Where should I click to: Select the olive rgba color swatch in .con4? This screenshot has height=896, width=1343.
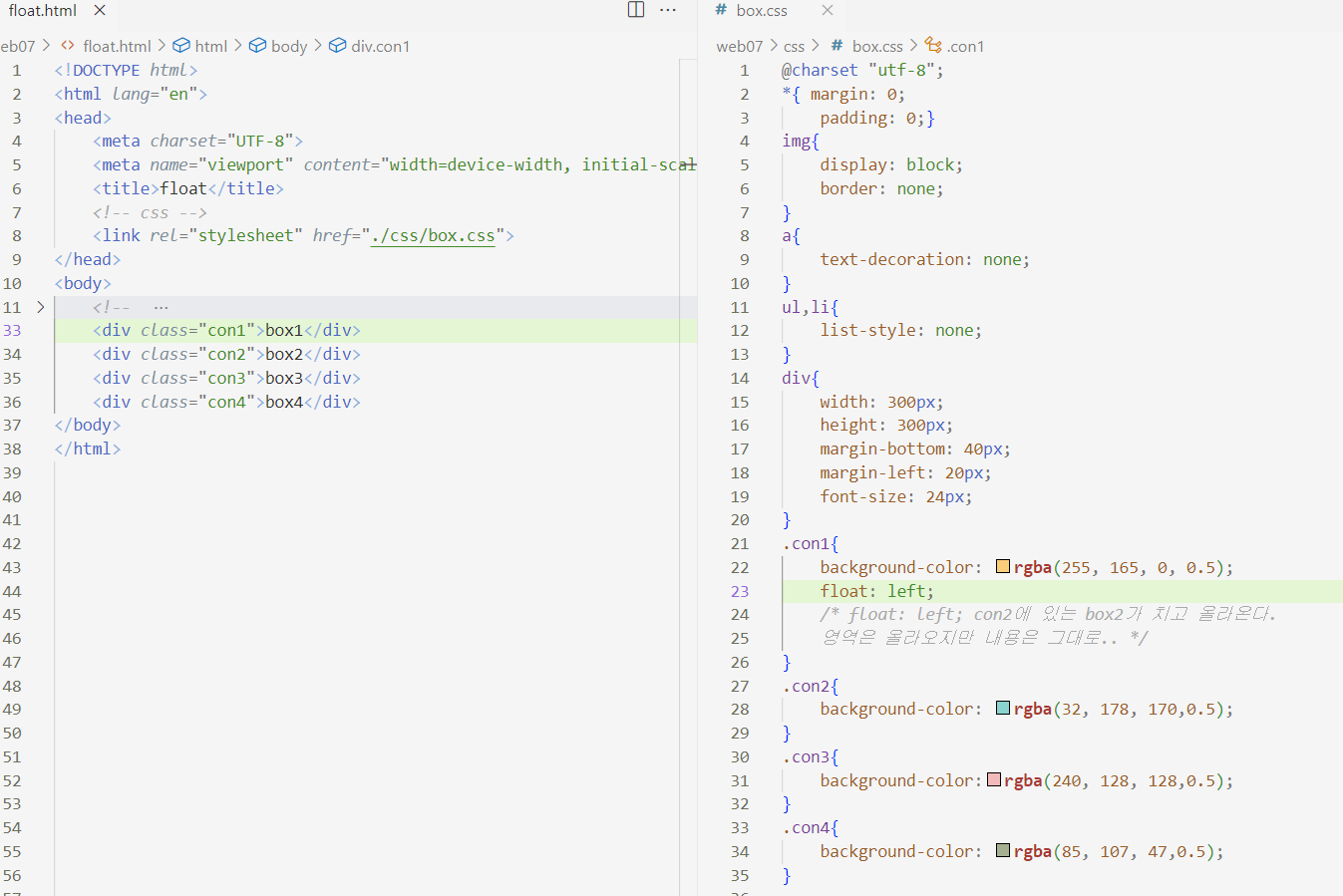pyautogui.click(x=1002, y=851)
